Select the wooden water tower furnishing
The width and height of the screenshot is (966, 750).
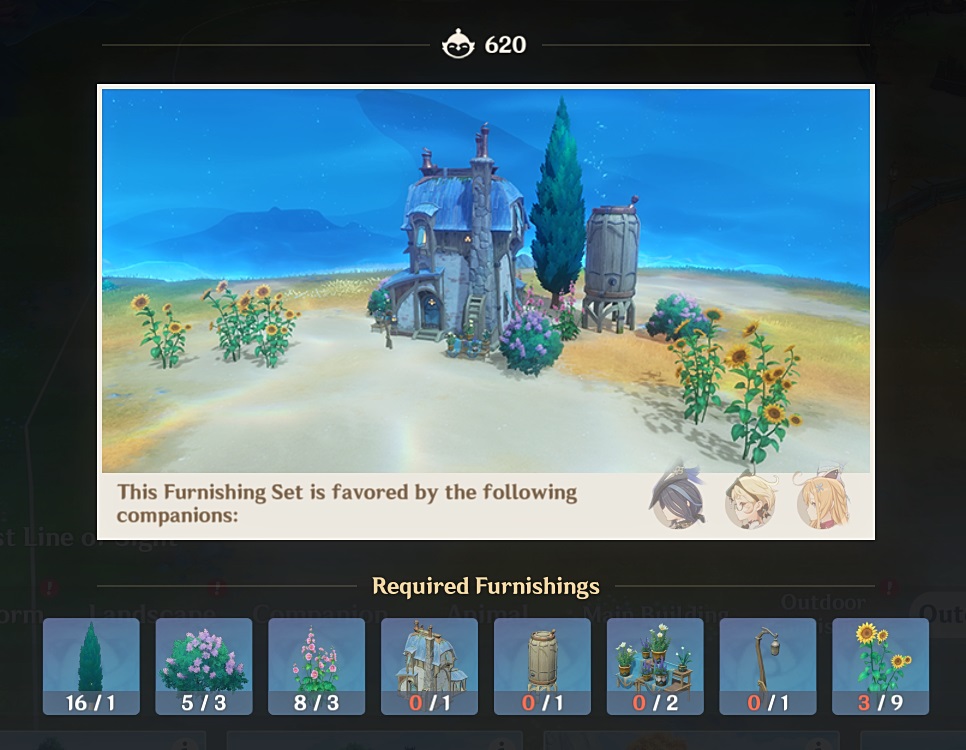coord(542,666)
